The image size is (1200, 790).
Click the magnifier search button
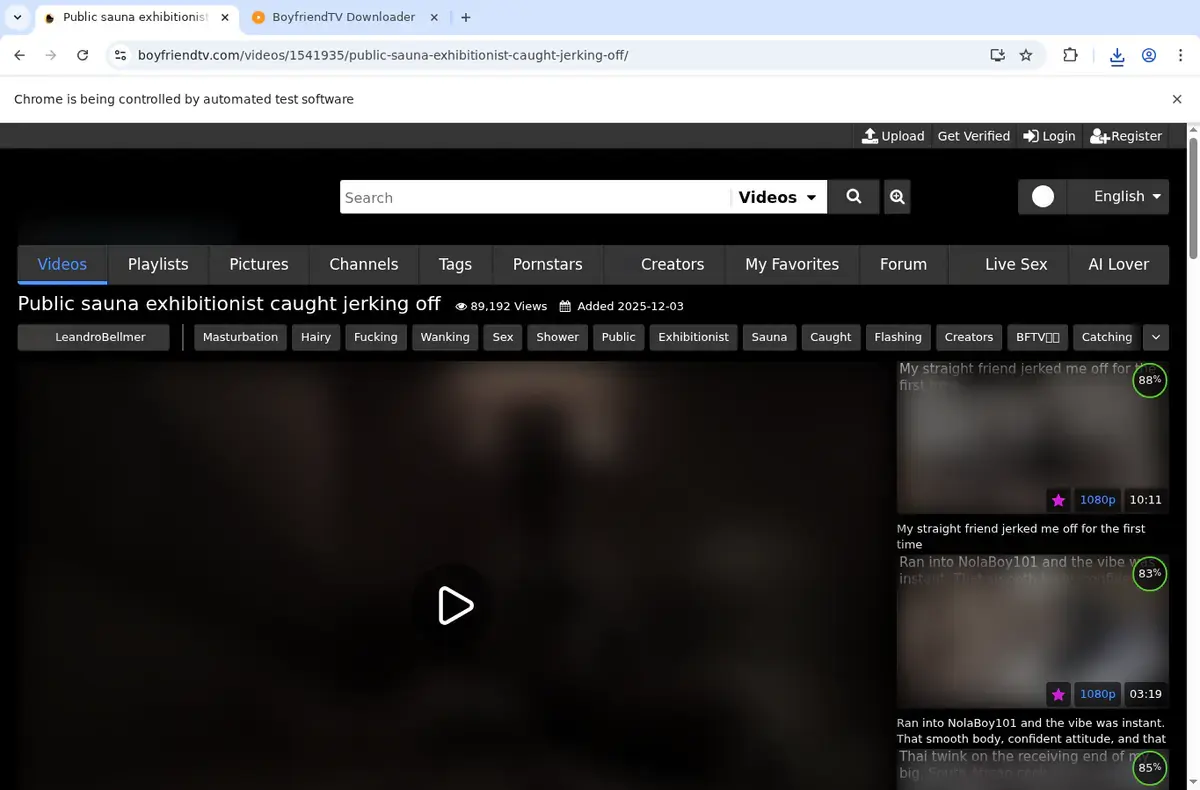[854, 197]
